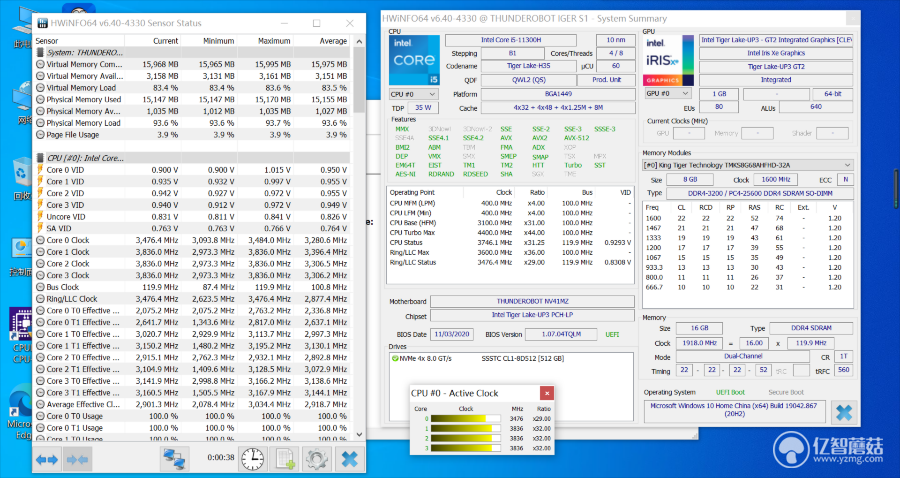Click the Sensor column header
Image resolution: width=900 pixels, height=478 pixels.
(x=79, y=41)
